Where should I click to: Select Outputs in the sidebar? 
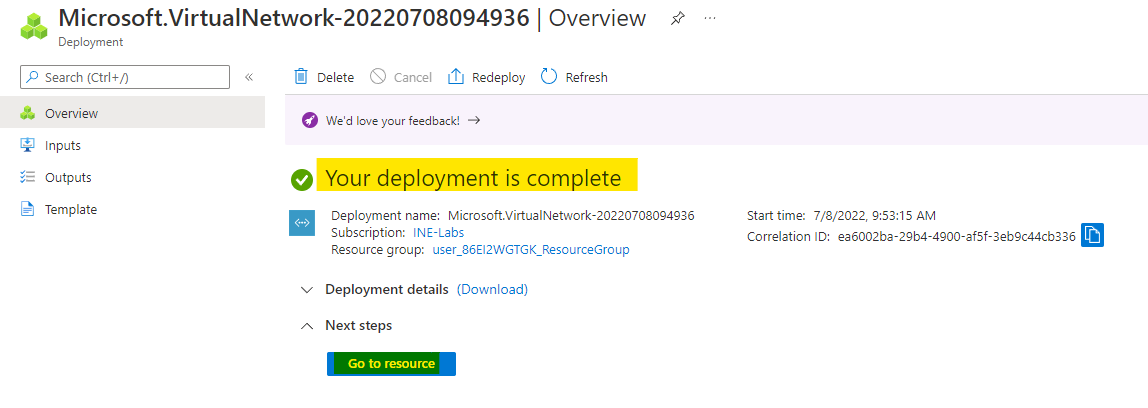(68, 177)
